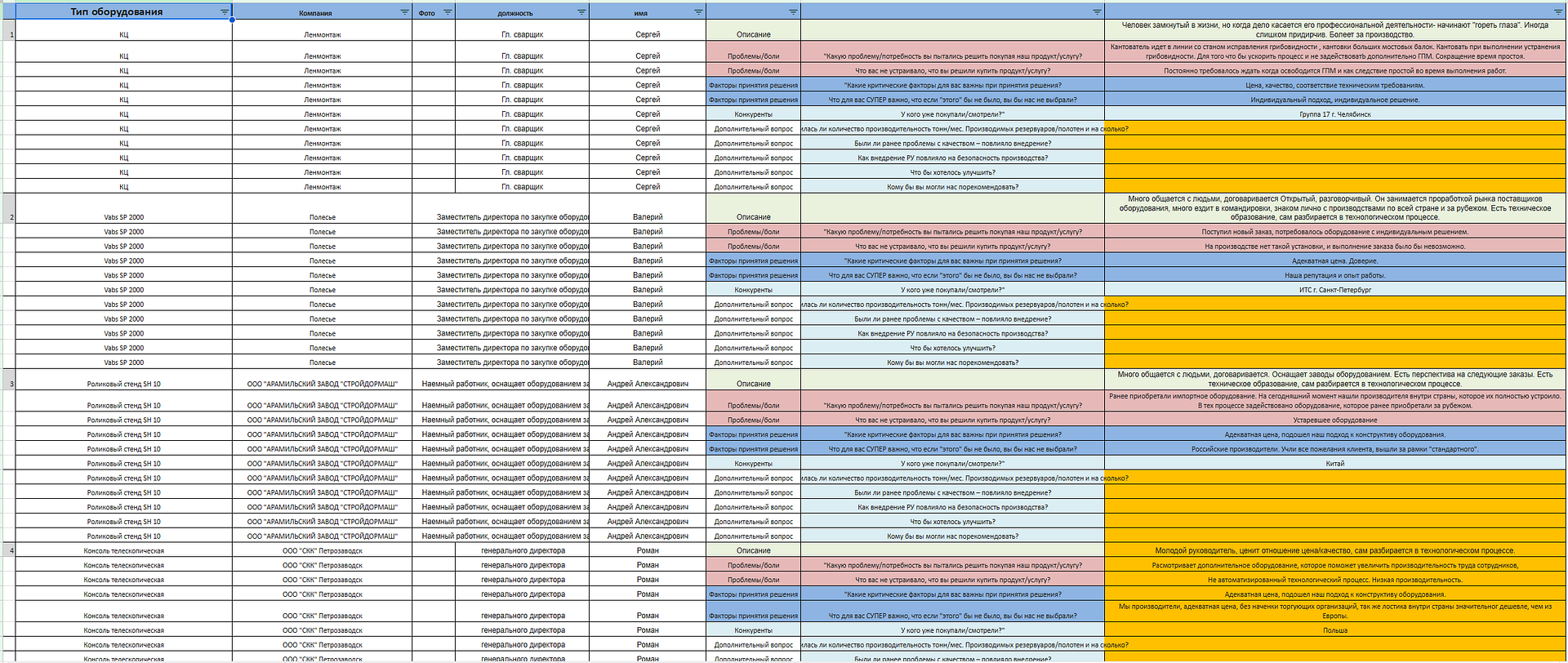Select the Описание cell in Роман's block

point(753,550)
